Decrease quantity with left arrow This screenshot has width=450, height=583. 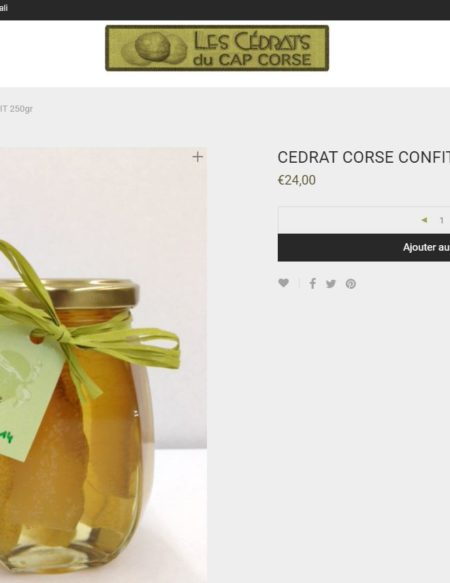click(x=424, y=220)
